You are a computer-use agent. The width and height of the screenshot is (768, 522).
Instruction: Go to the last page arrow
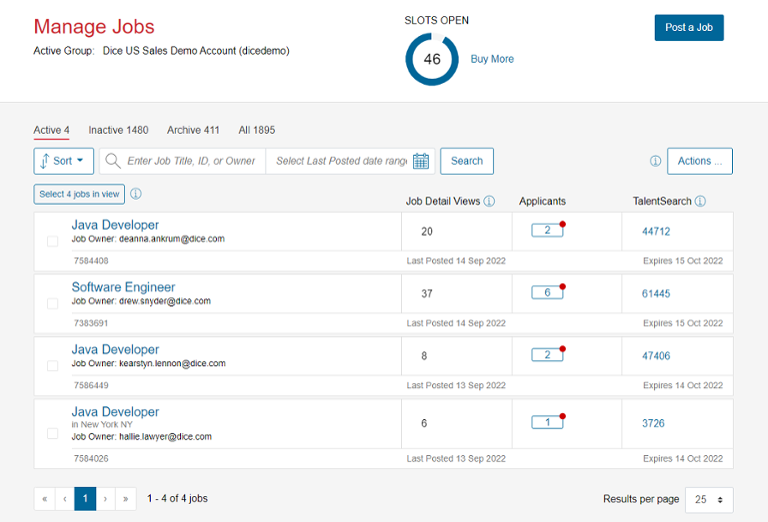point(127,498)
